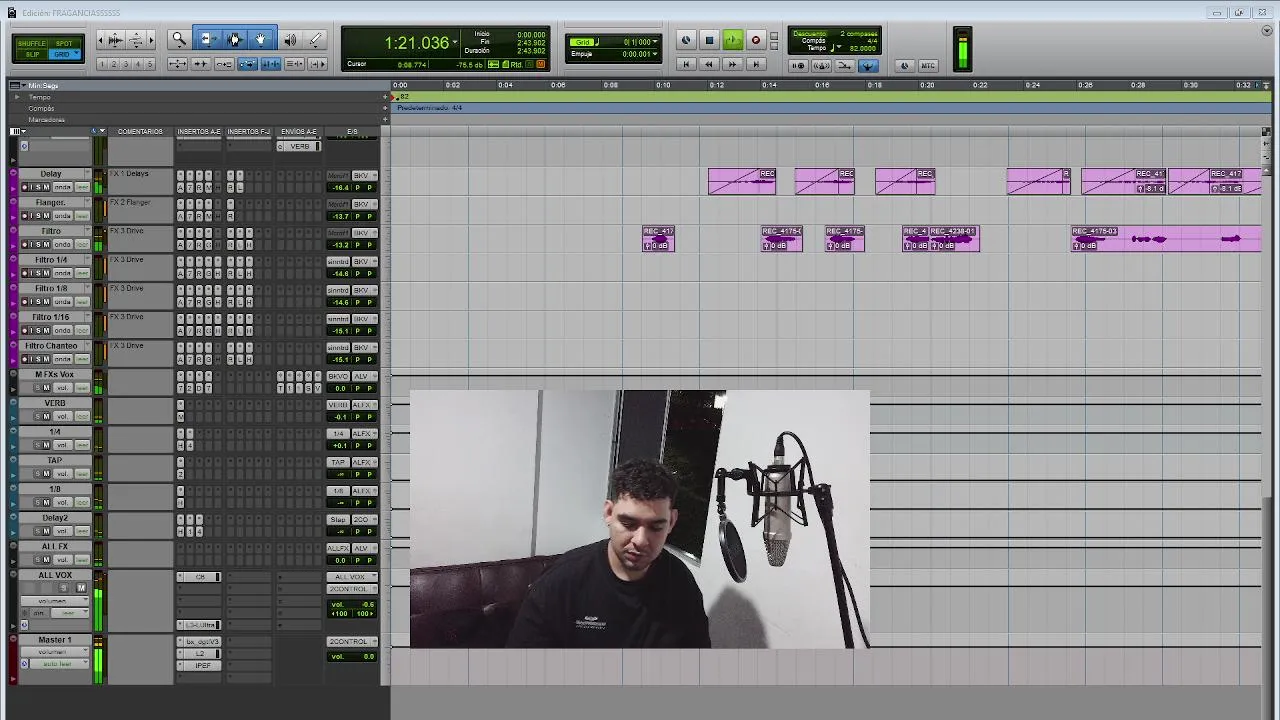
Task: Open the Grid value dropdown
Action: click(x=655, y=42)
